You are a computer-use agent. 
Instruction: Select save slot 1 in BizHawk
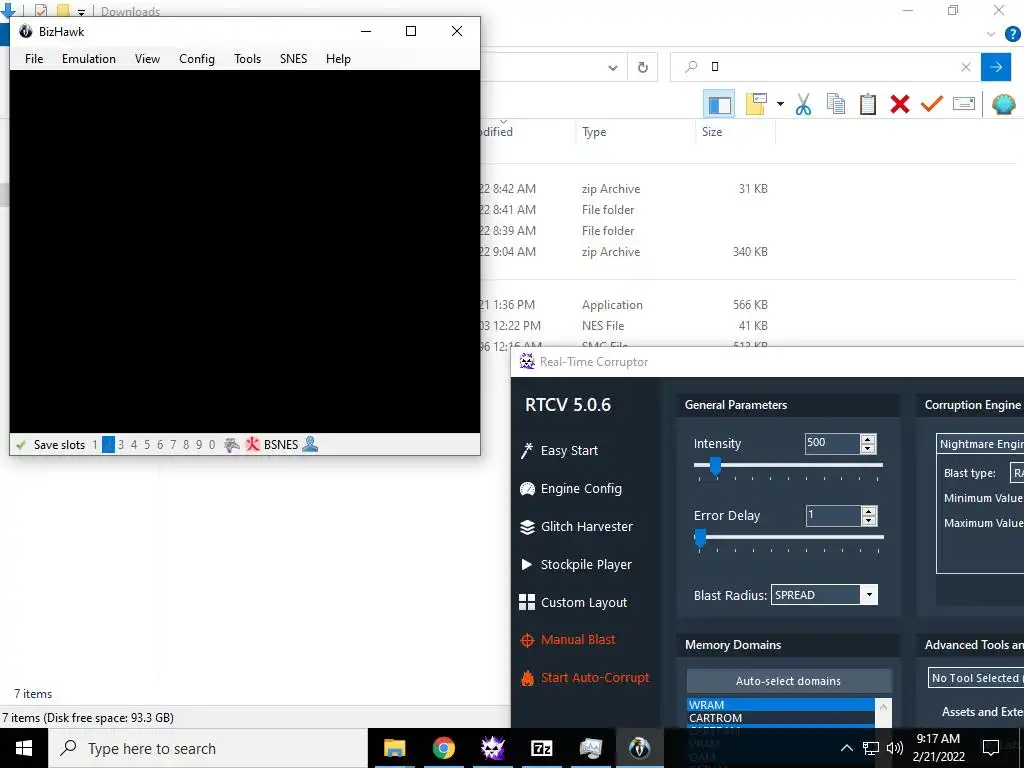[95, 445]
